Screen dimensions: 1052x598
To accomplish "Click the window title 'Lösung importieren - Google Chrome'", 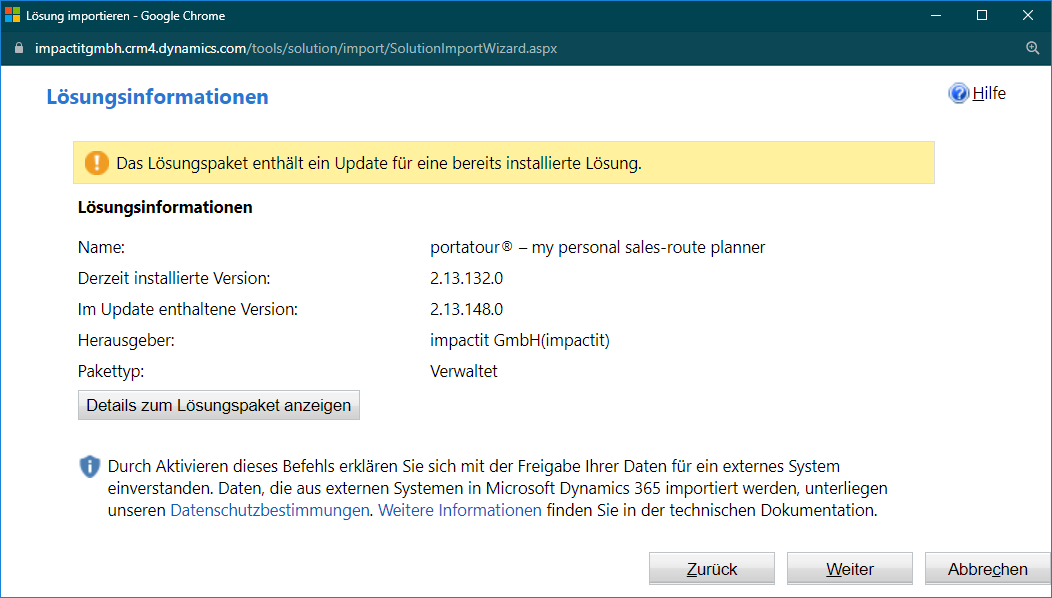I will pyautogui.click(x=125, y=15).
